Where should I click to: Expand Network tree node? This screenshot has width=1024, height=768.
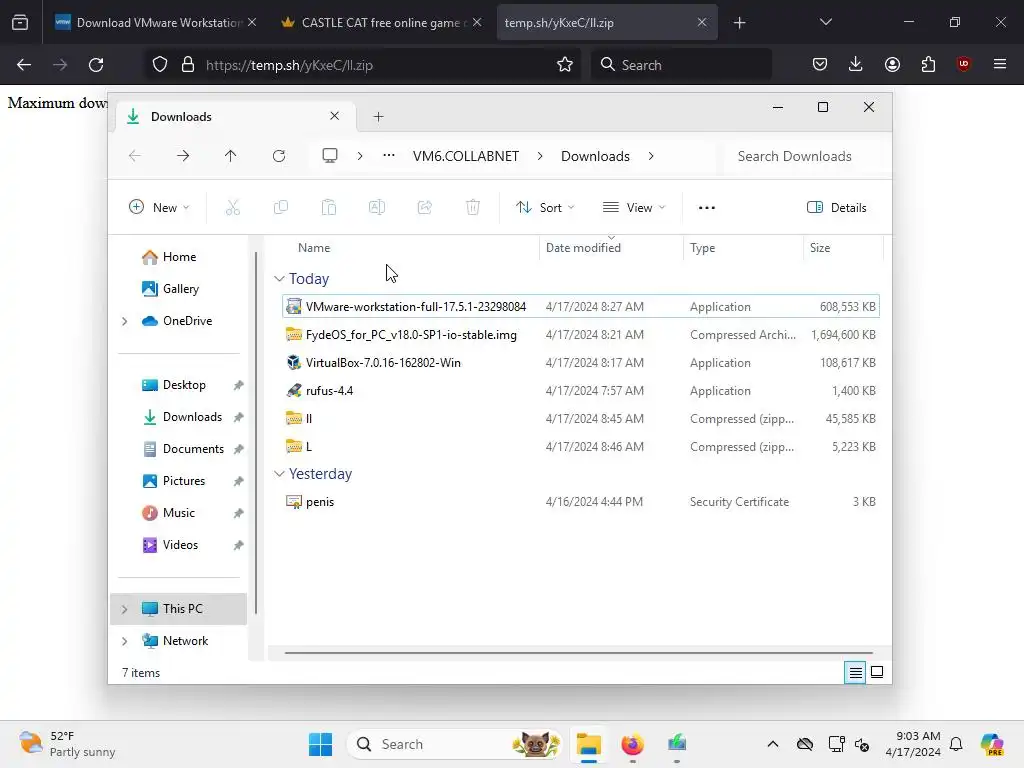[x=124, y=641]
